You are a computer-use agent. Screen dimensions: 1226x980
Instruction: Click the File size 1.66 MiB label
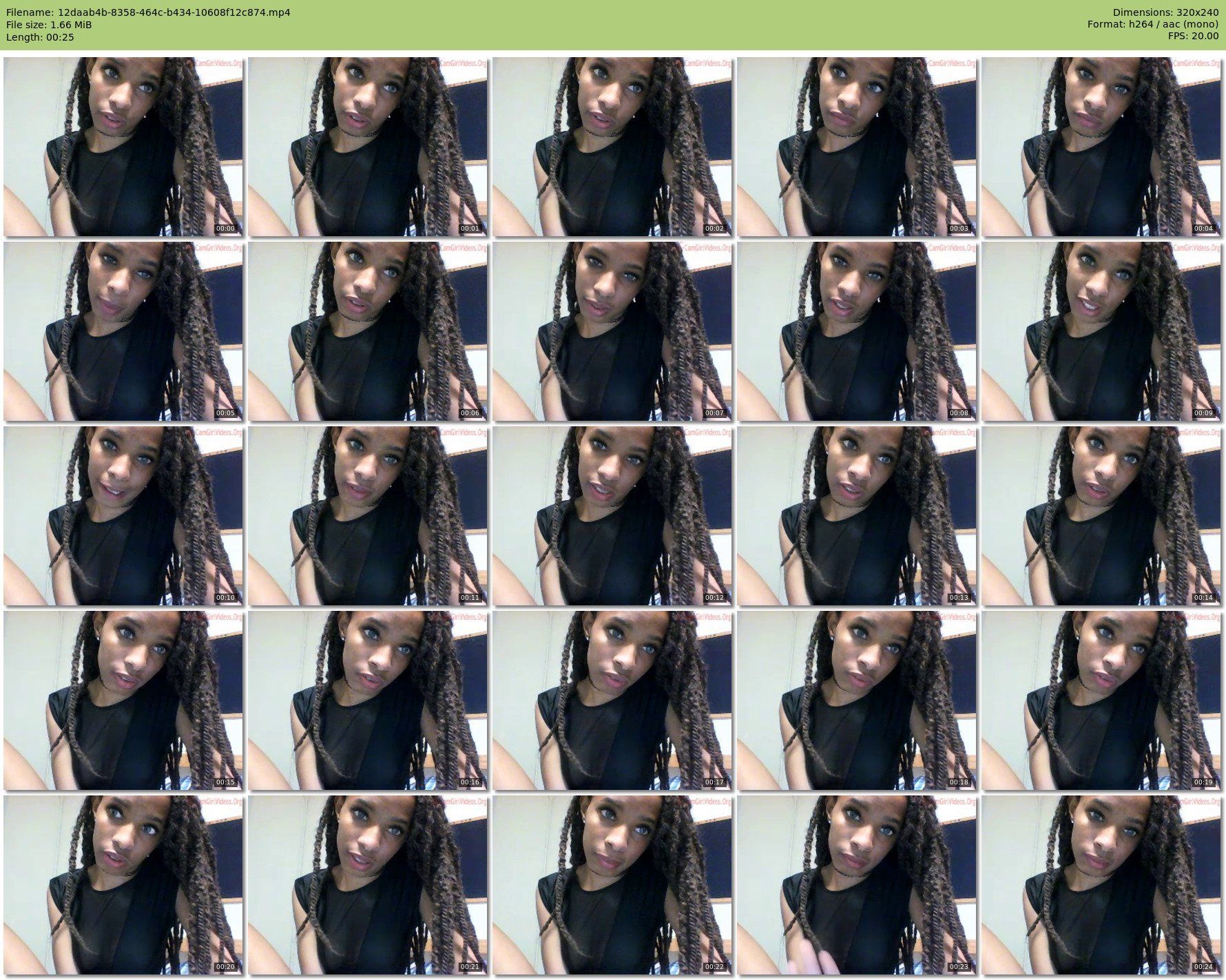click(49, 25)
